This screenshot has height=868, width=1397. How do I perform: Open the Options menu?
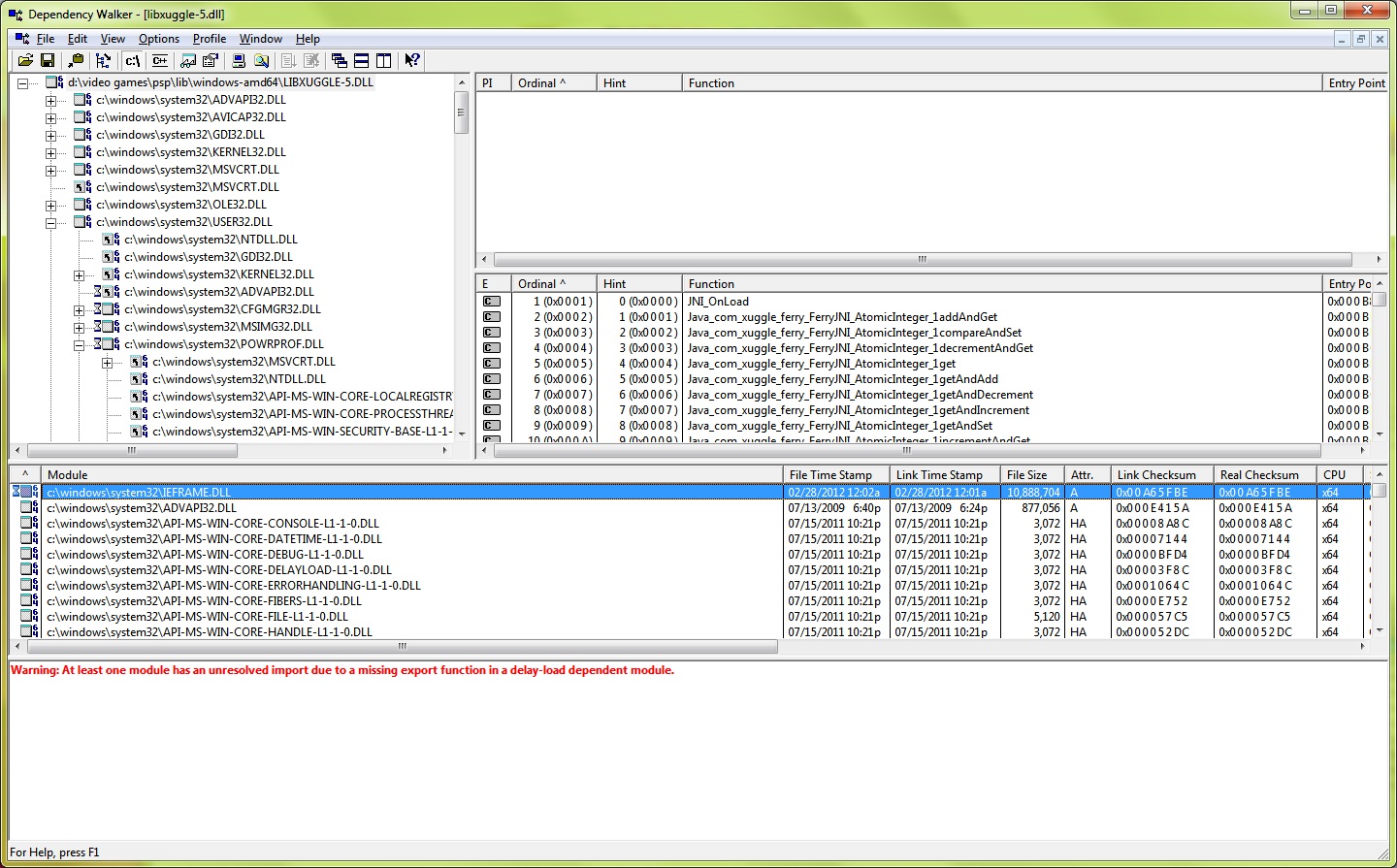[x=158, y=39]
